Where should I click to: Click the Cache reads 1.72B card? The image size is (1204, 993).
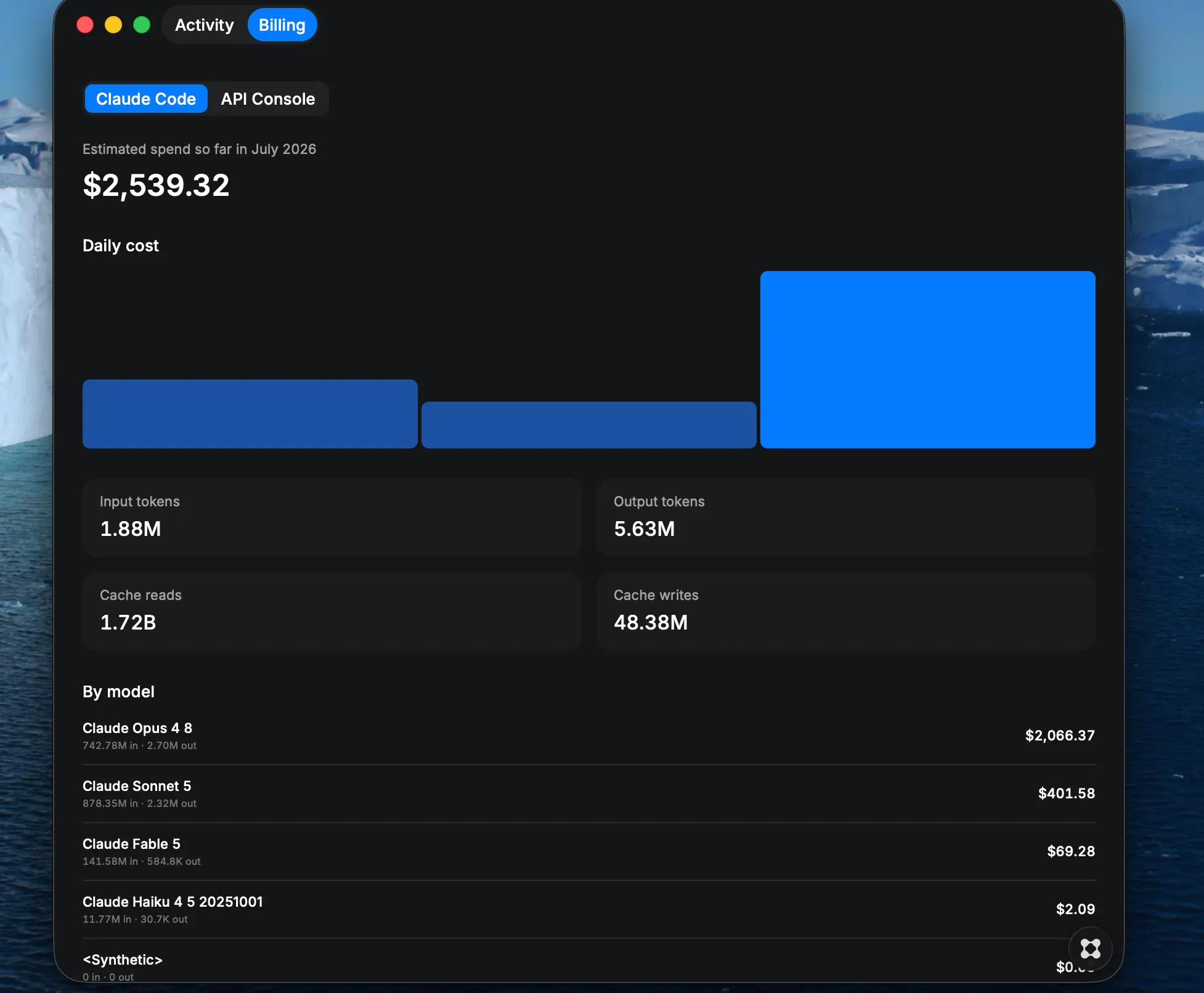(332, 611)
